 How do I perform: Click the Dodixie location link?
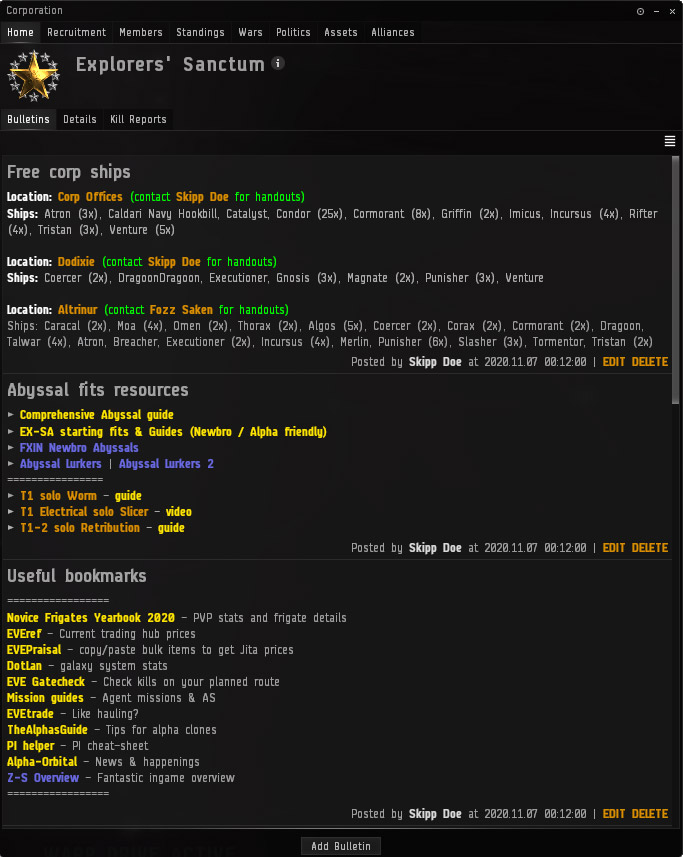coord(77,262)
